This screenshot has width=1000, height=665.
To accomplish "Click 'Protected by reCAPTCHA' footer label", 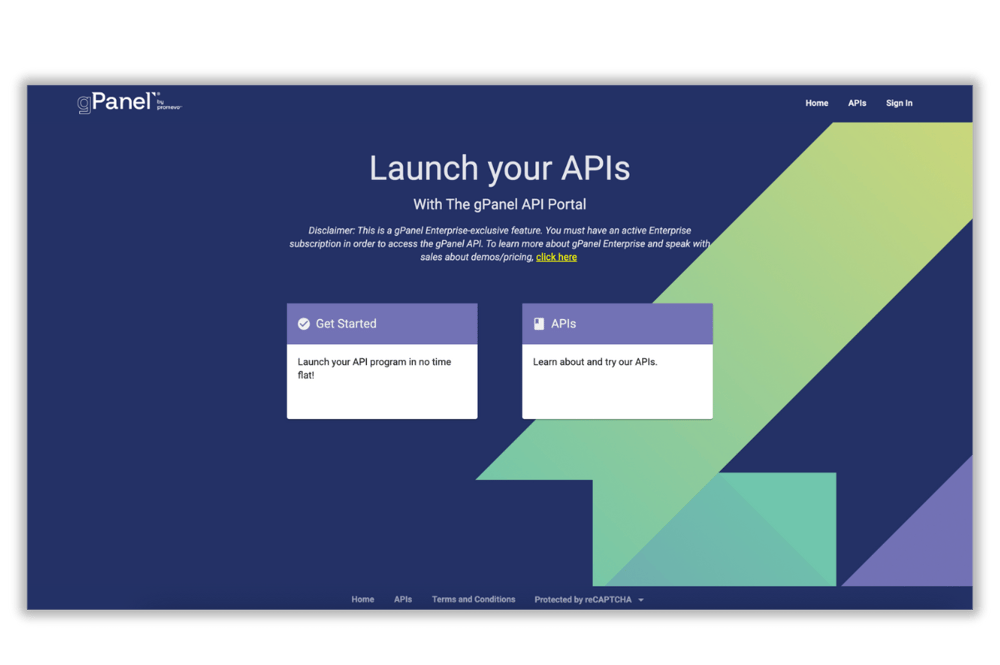I will click(x=583, y=599).
